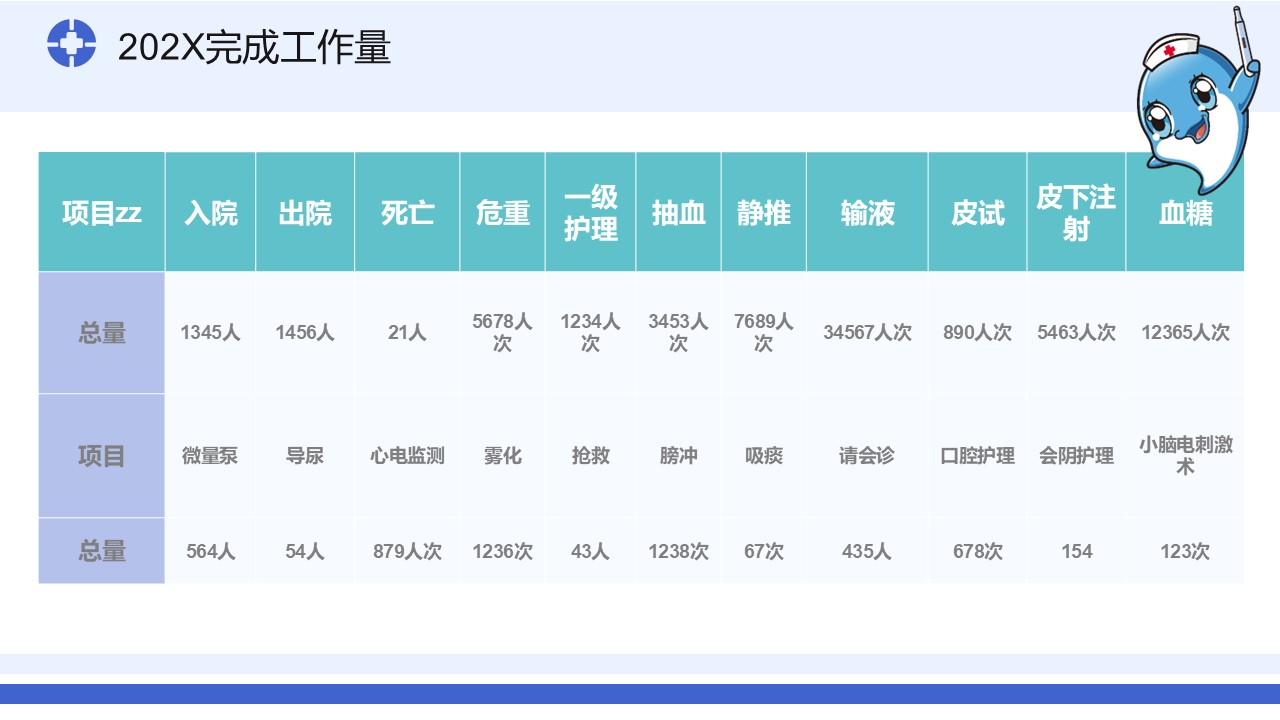1280x720 pixels.
Task: Click the "危重" column header
Action: pyautogui.click(x=502, y=213)
